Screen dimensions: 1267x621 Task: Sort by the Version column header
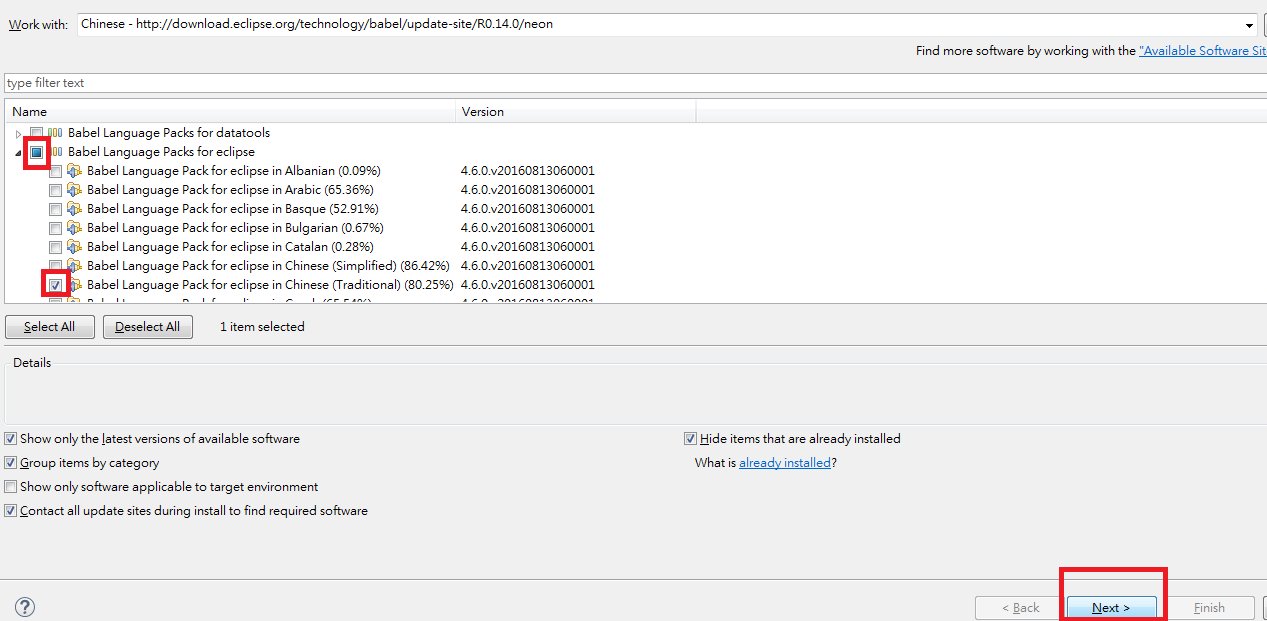tap(576, 112)
